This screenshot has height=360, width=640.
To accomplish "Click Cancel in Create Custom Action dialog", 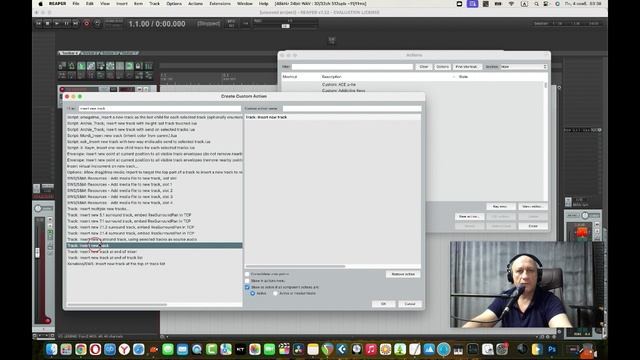I will pyautogui.click(x=410, y=304).
